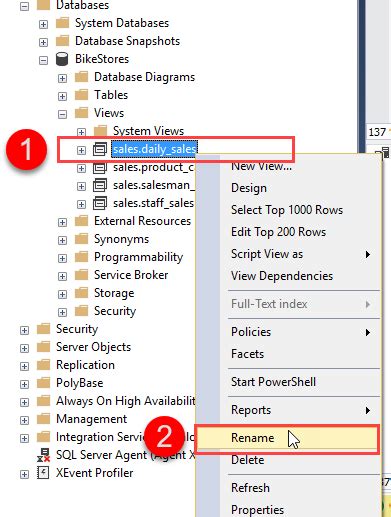The image size is (391, 517).
Task: Collapse the Views folder
Action: tap(62, 114)
